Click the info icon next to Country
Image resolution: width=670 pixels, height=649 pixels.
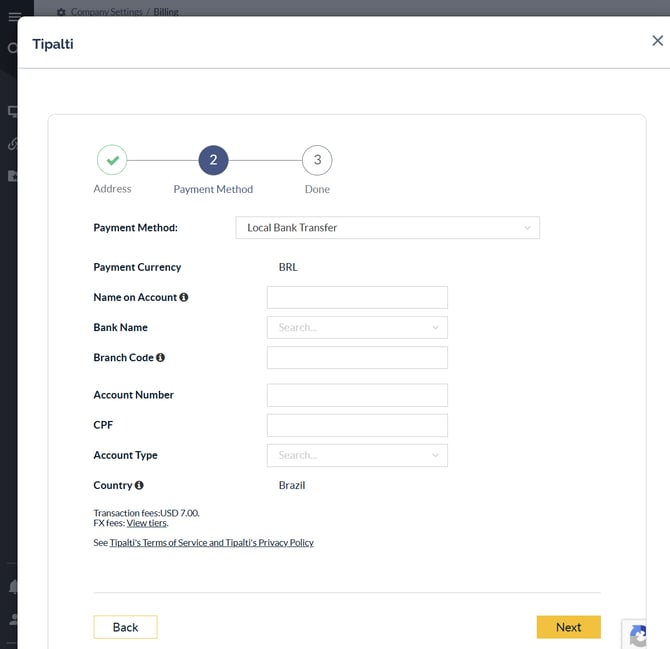pos(139,485)
